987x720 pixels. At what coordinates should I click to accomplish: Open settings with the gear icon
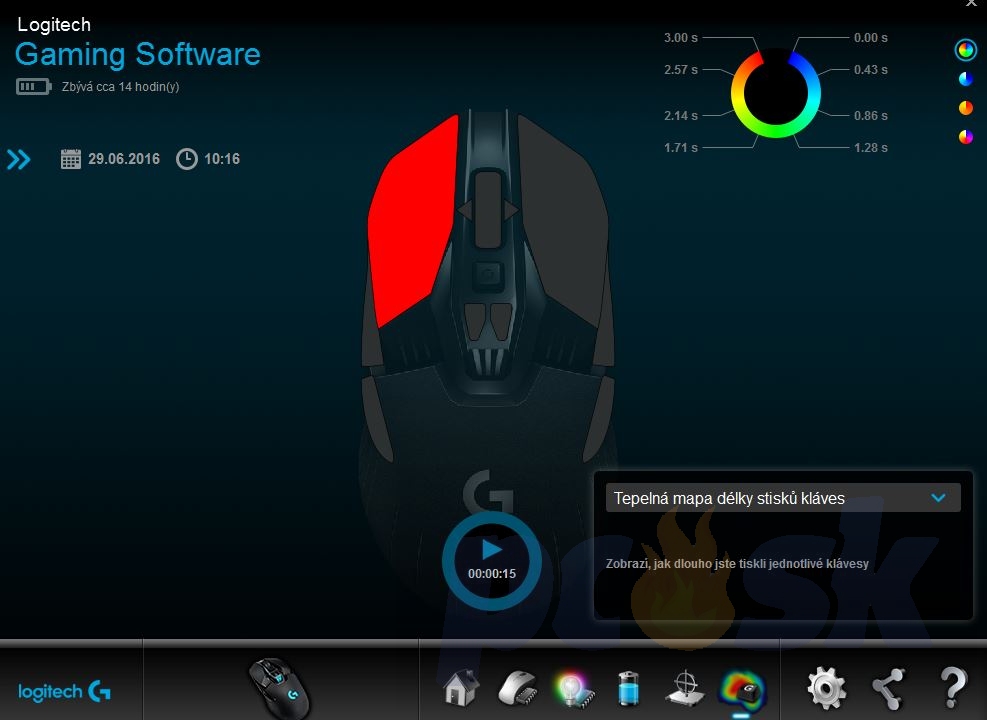[x=826, y=688]
